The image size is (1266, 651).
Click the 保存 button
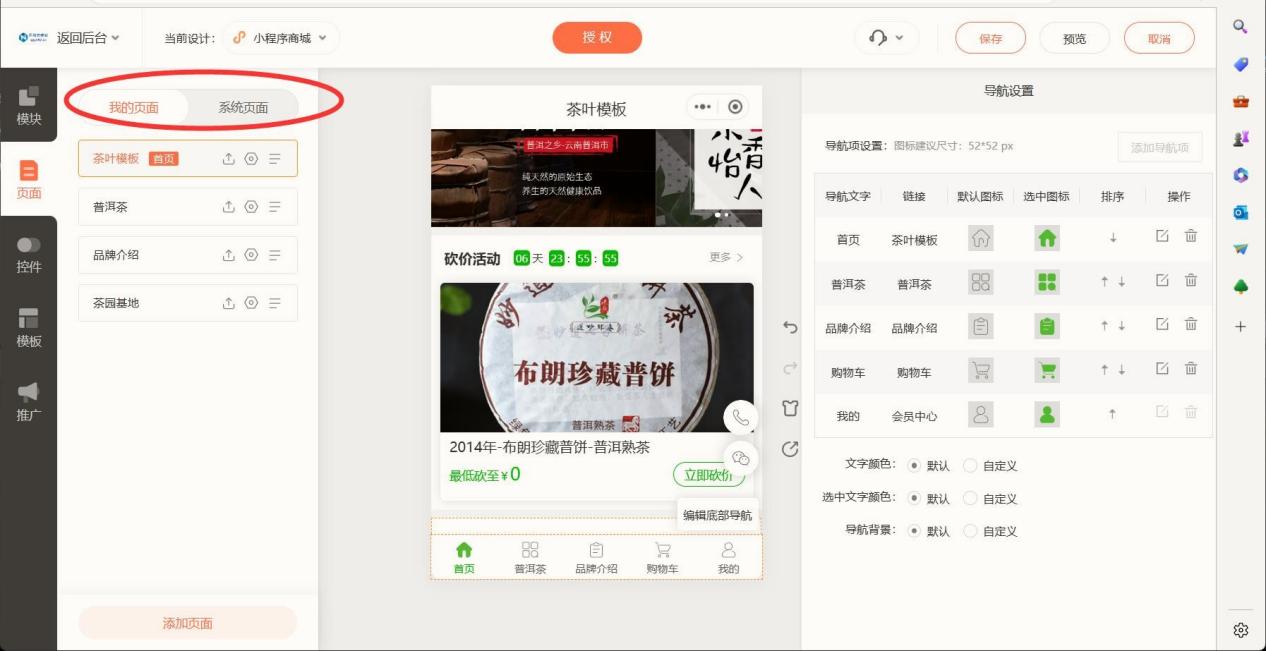tap(990, 38)
